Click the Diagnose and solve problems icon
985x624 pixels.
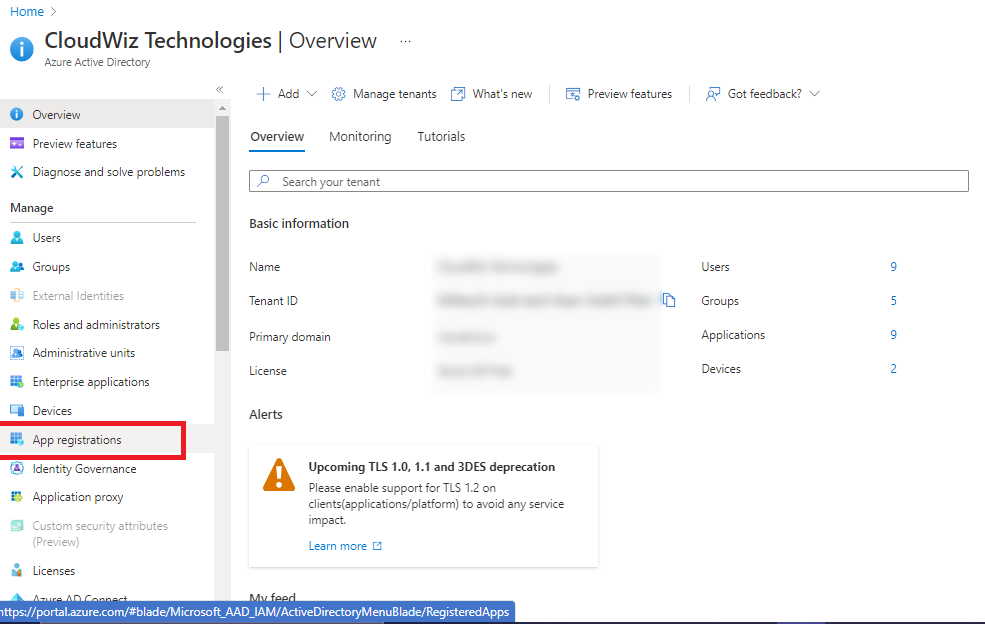[16, 172]
